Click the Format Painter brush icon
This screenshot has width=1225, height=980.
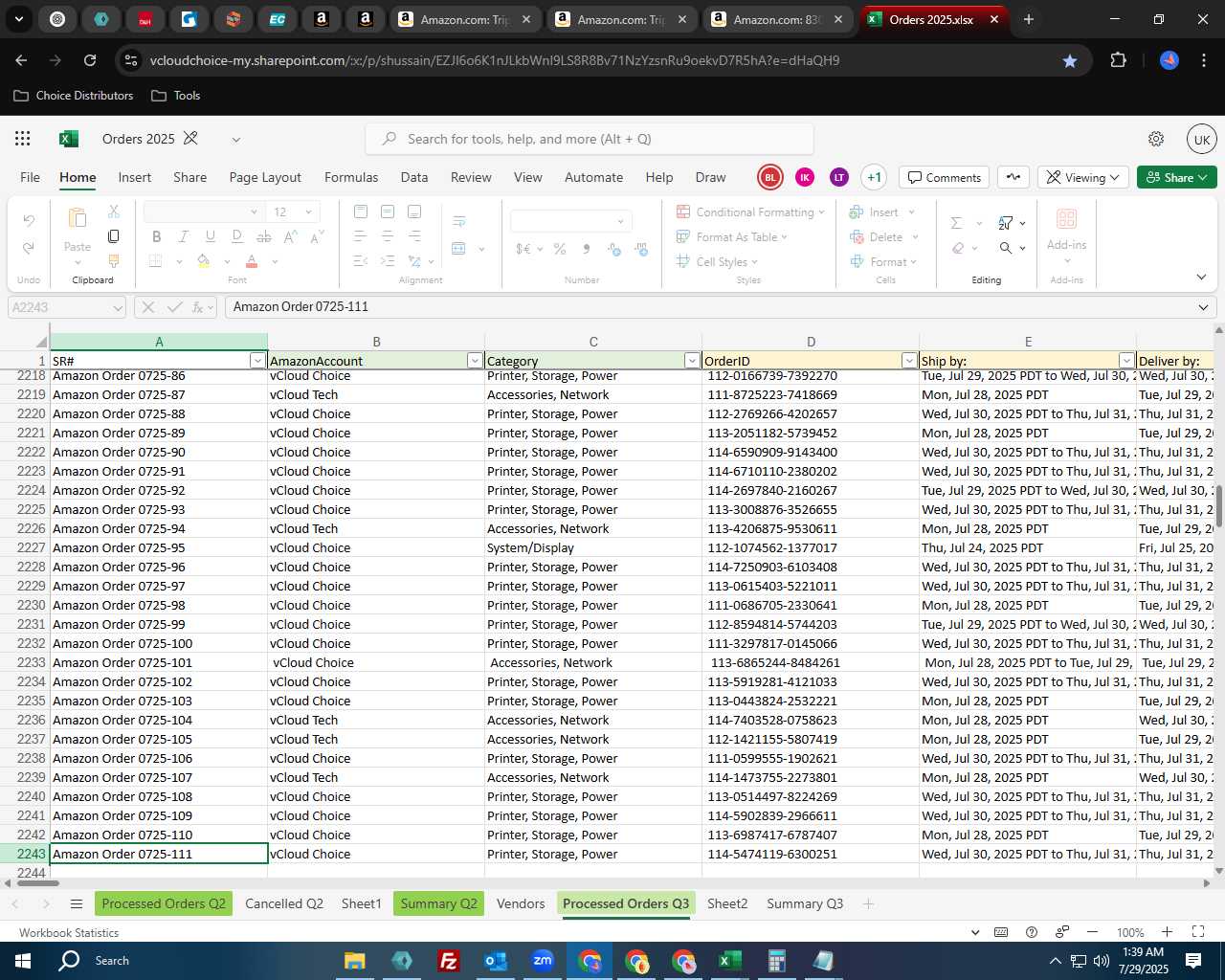pos(114,260)
